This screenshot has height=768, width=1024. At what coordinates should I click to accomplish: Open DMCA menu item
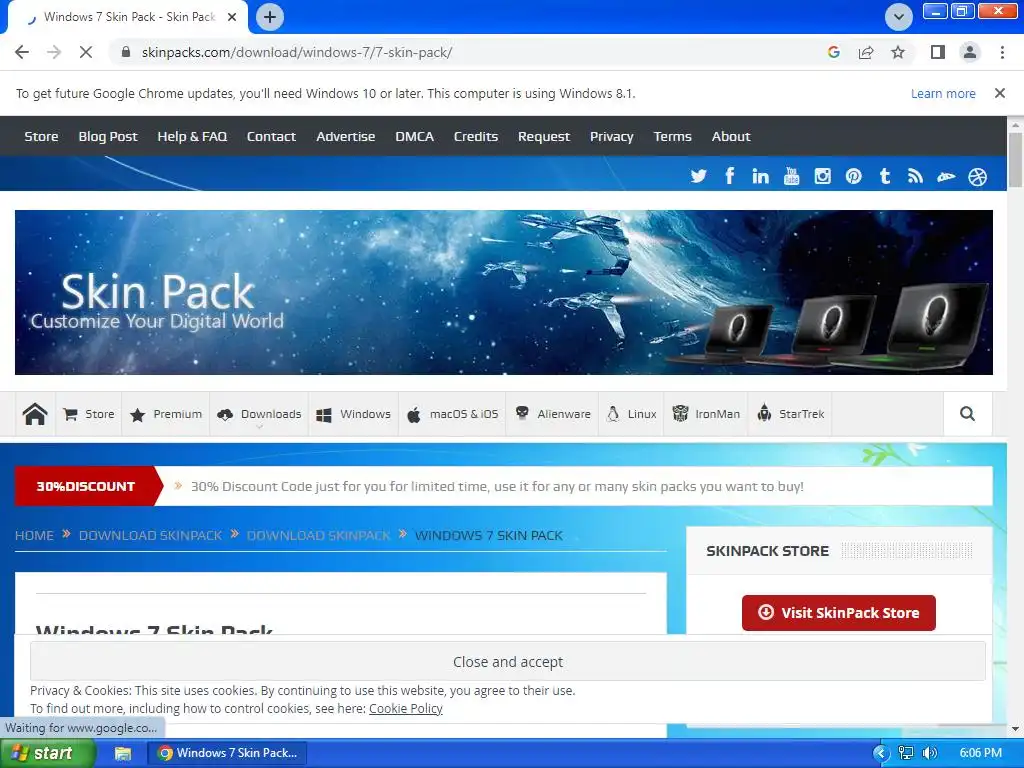coord(414,136)
